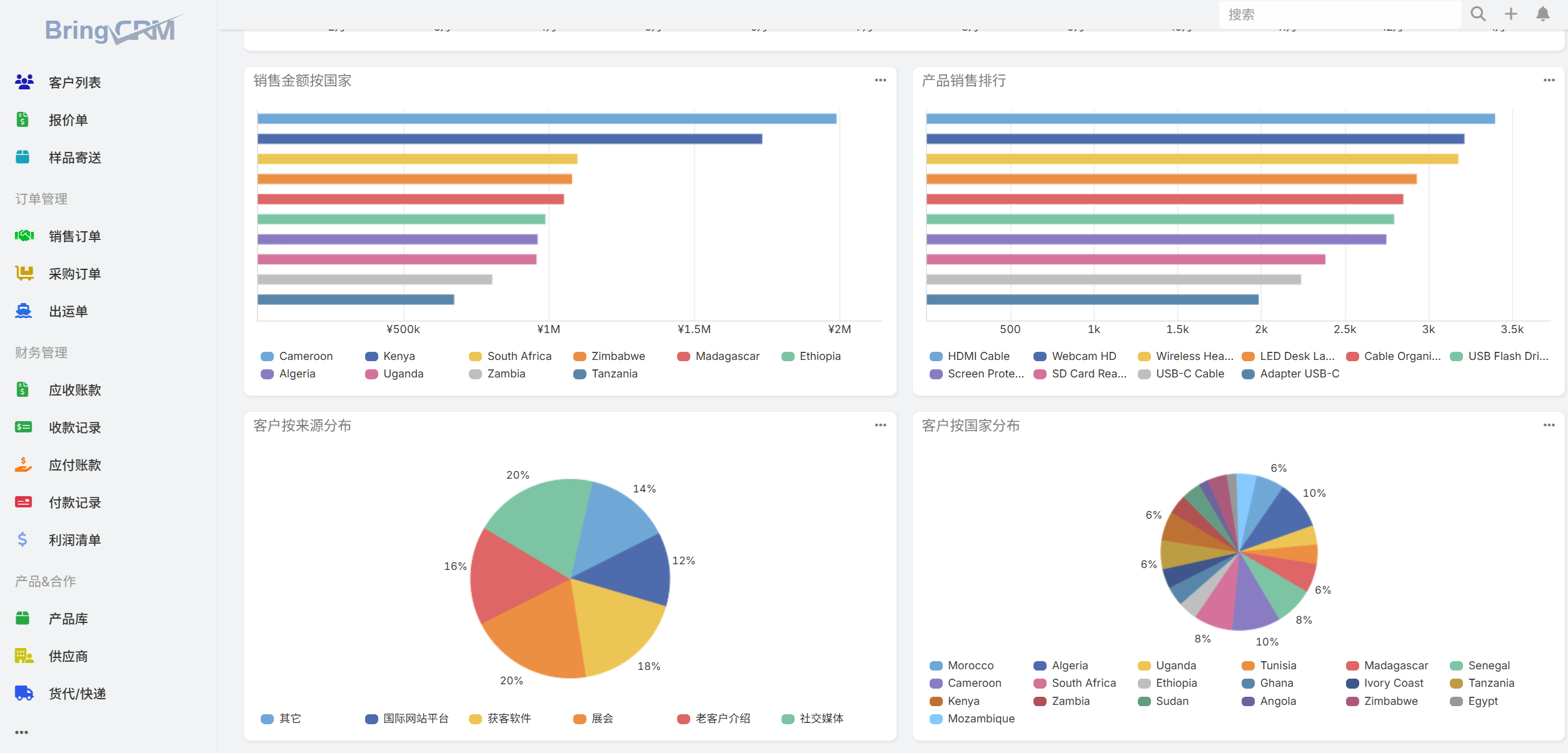This screenshot has height=753, width=1568.
Task: Open 供应商 page link
Action: (68, 656)
